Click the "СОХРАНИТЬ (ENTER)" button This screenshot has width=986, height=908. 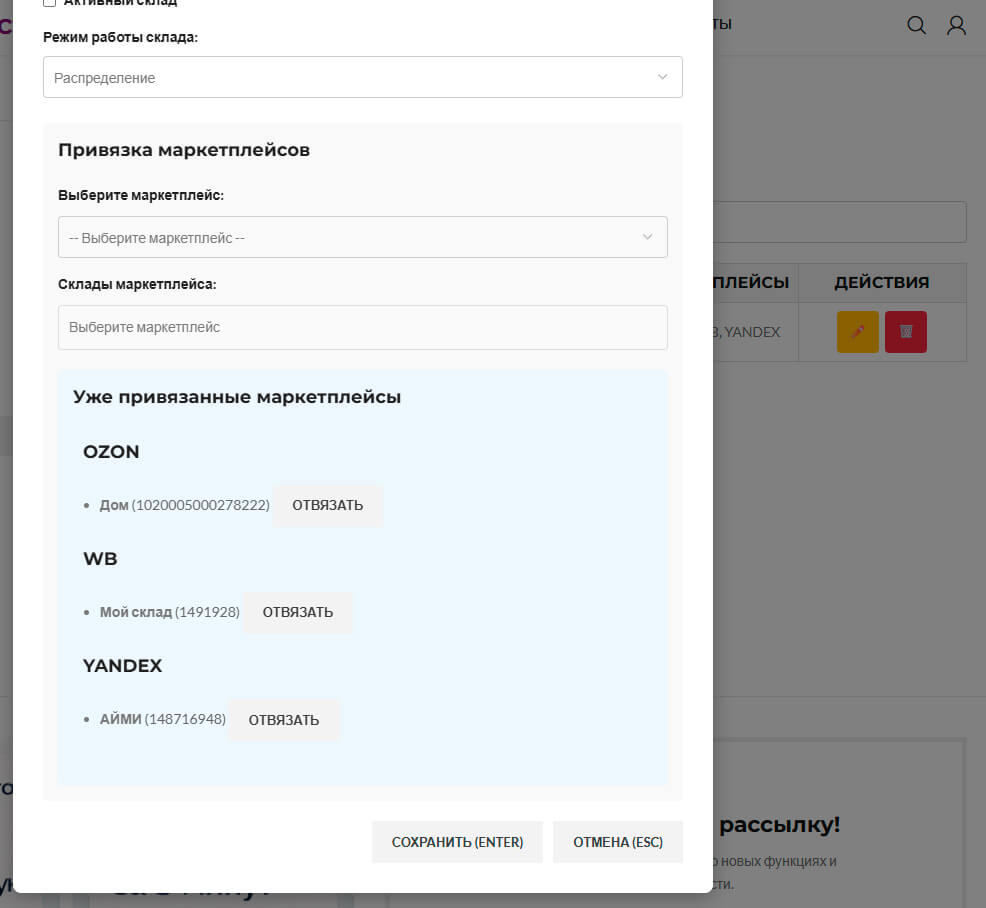pyautogui.click(x=457, y=842)
